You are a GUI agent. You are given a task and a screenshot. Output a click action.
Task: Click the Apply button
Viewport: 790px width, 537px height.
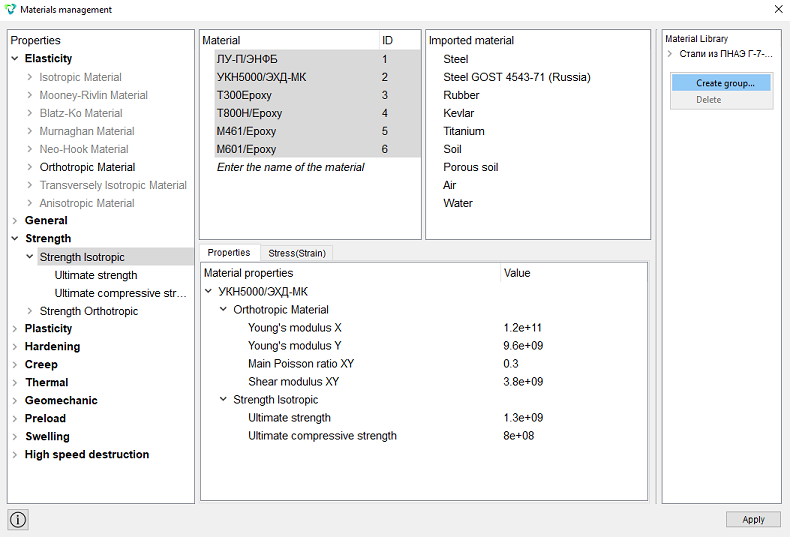pos(753,519)
